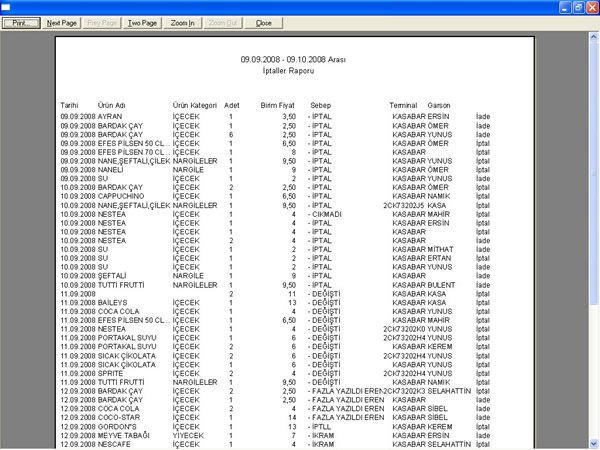Image resolution: width=600 pixels, height=450 pixels.
Task: Click the COCO-STAR product name
Action: coord(119,417)
